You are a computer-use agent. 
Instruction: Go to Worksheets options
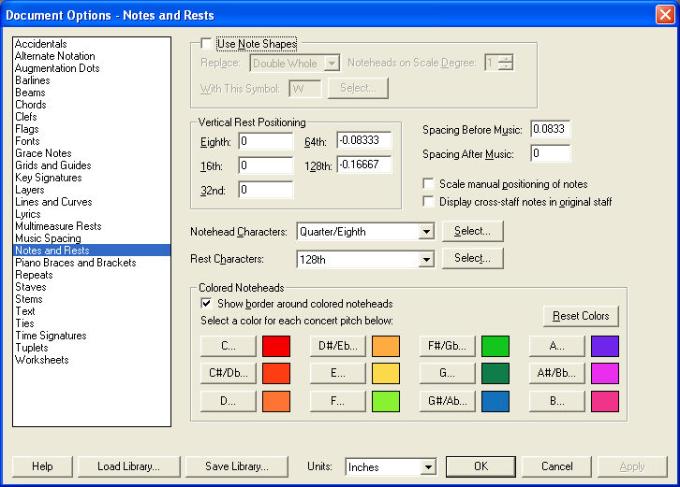tap(42, 360)
